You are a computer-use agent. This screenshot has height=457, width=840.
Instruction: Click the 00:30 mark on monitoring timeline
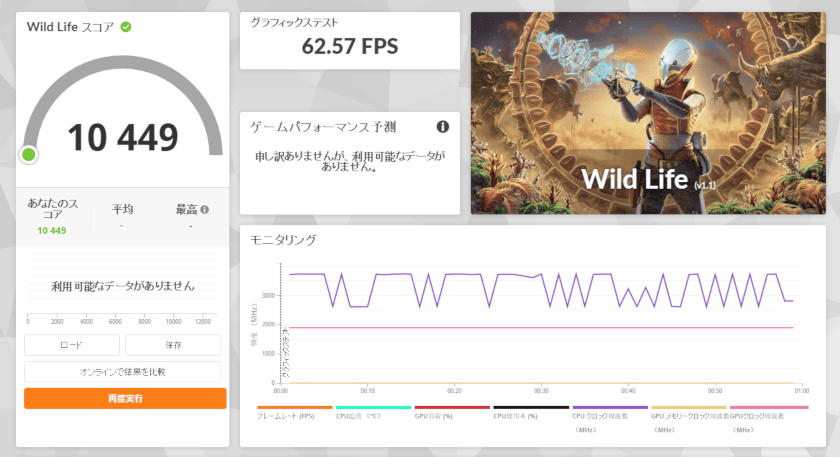pyautogui.click(x=541, y=391)
